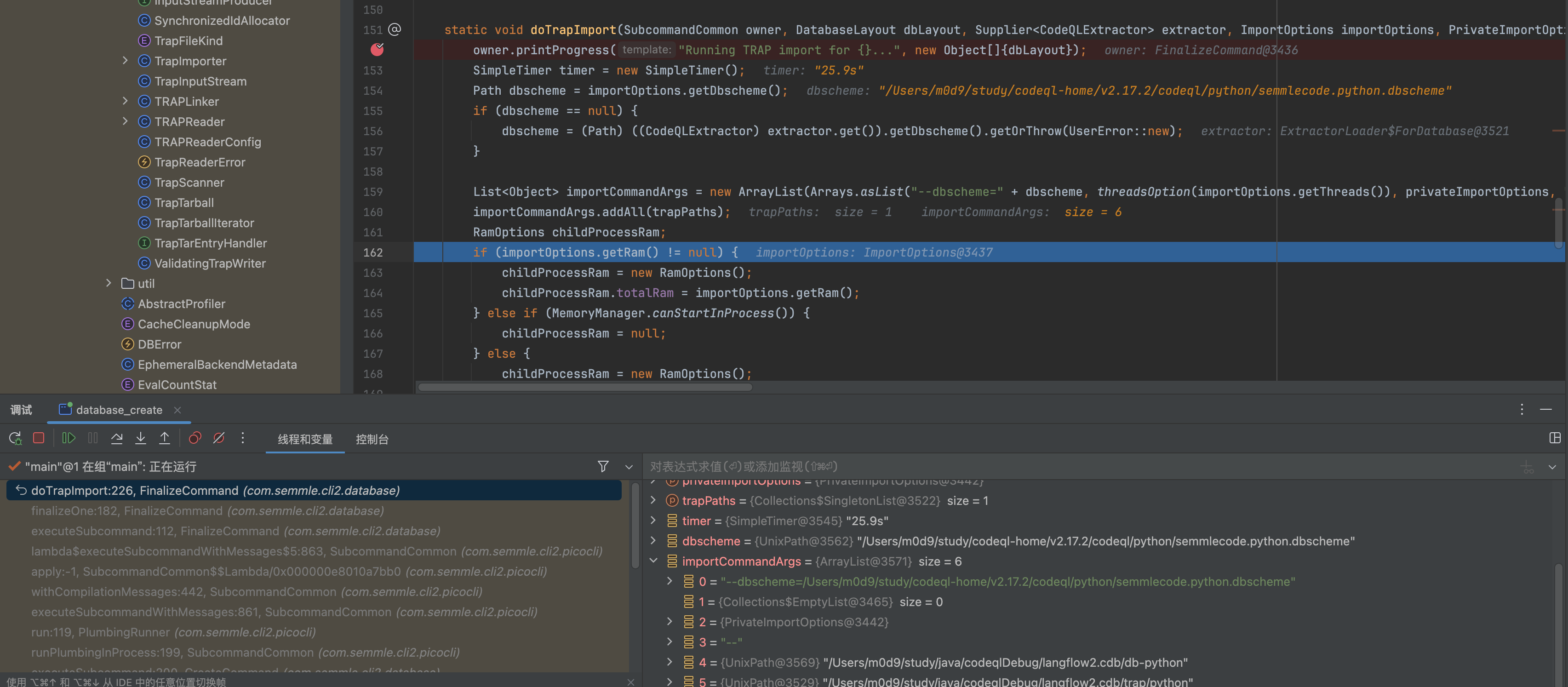Click the Rerun debug session icon

point(15,438)
